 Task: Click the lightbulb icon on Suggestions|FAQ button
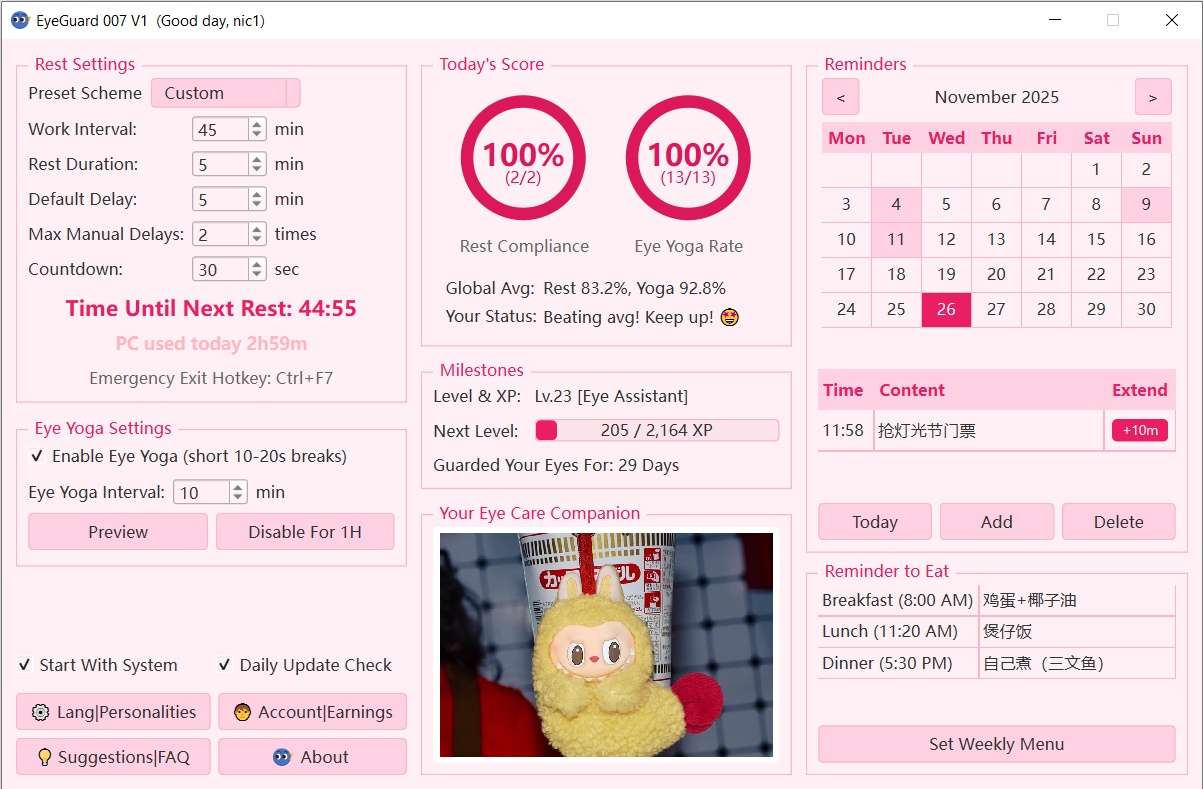[44, 757]
